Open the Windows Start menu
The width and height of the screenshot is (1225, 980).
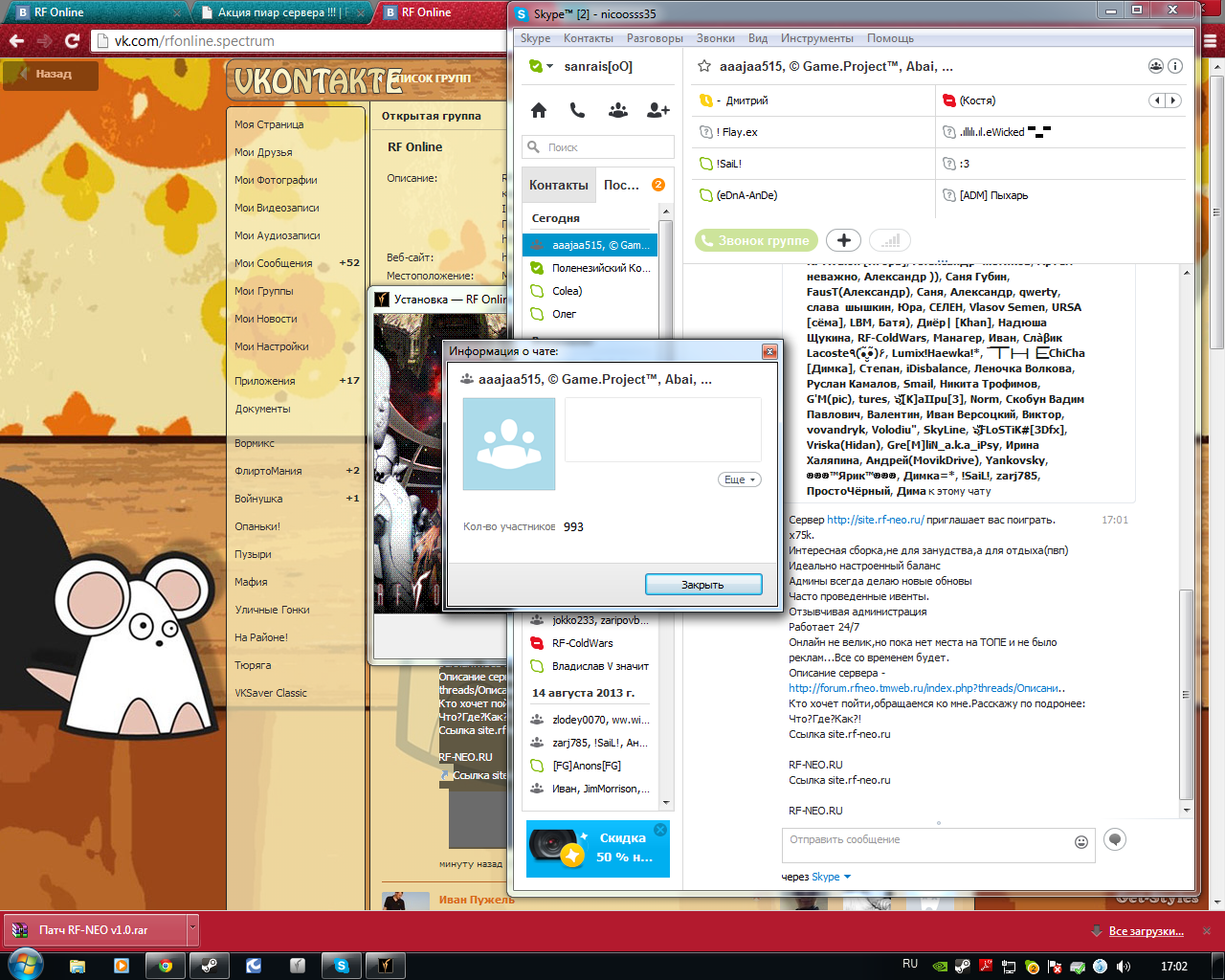(24, 965)
